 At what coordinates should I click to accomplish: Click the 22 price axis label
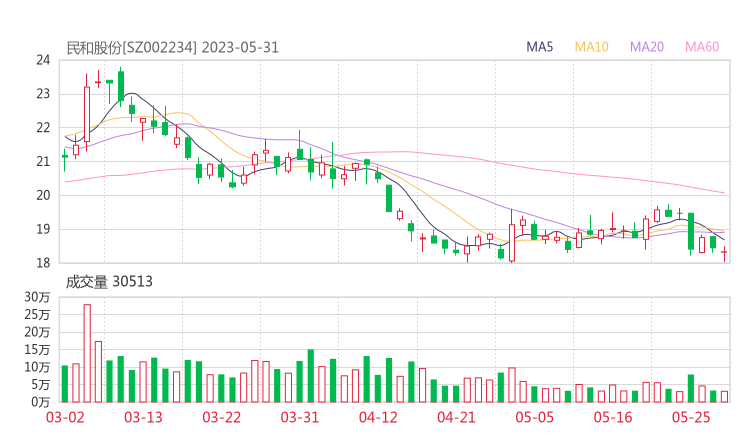(x=43, y=128)
